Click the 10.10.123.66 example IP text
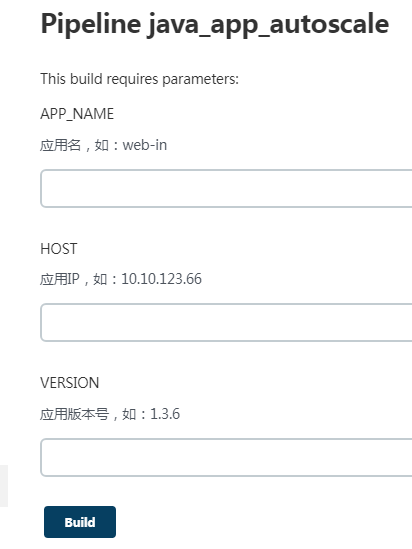The height and width of the screenshot is (549, 412). pyautogui.click(x=161, y=279)
